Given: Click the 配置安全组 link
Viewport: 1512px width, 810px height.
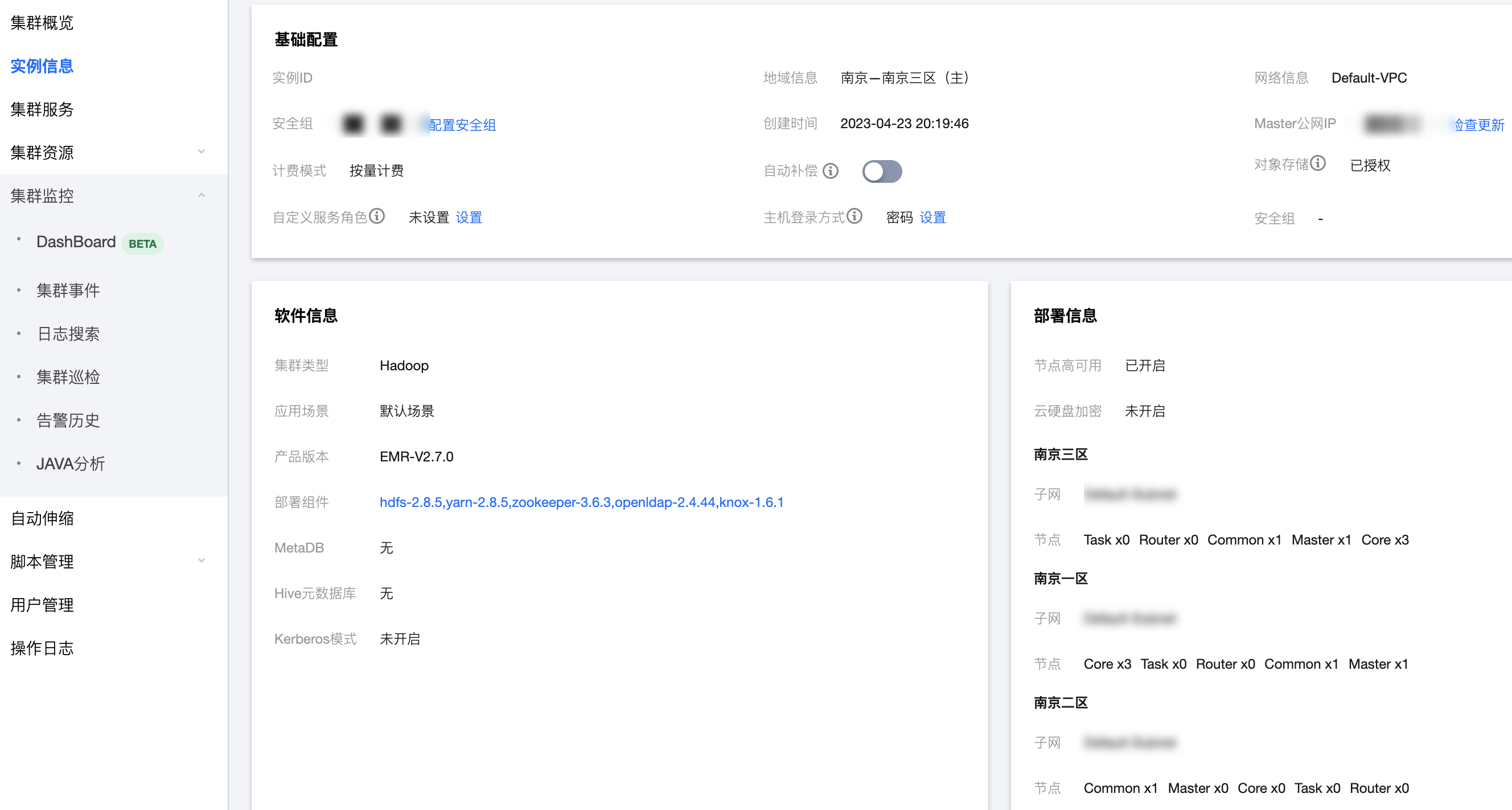Looking at the screenshot, I should (x=461, y=125).
